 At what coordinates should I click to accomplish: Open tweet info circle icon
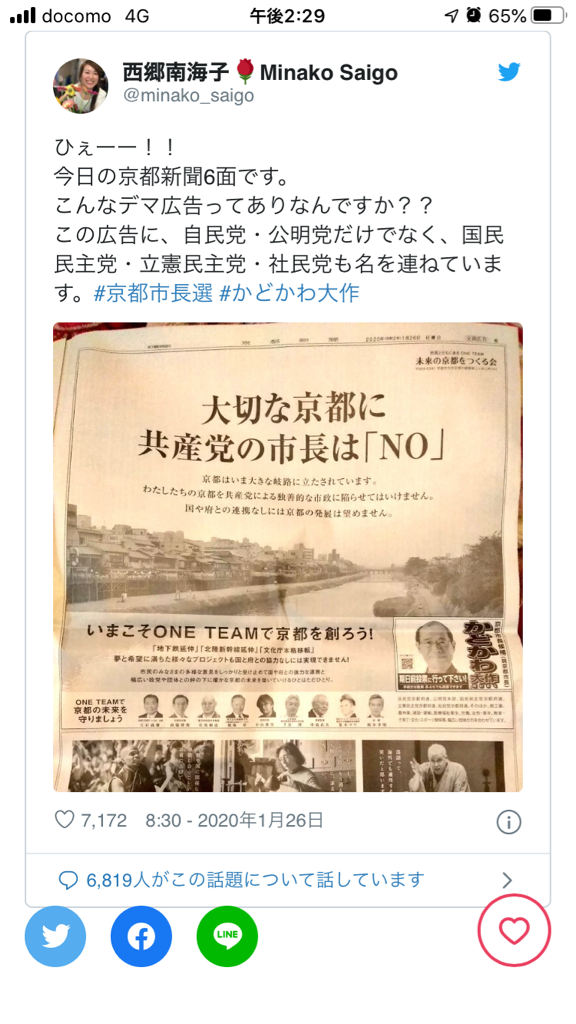(509, 822)
